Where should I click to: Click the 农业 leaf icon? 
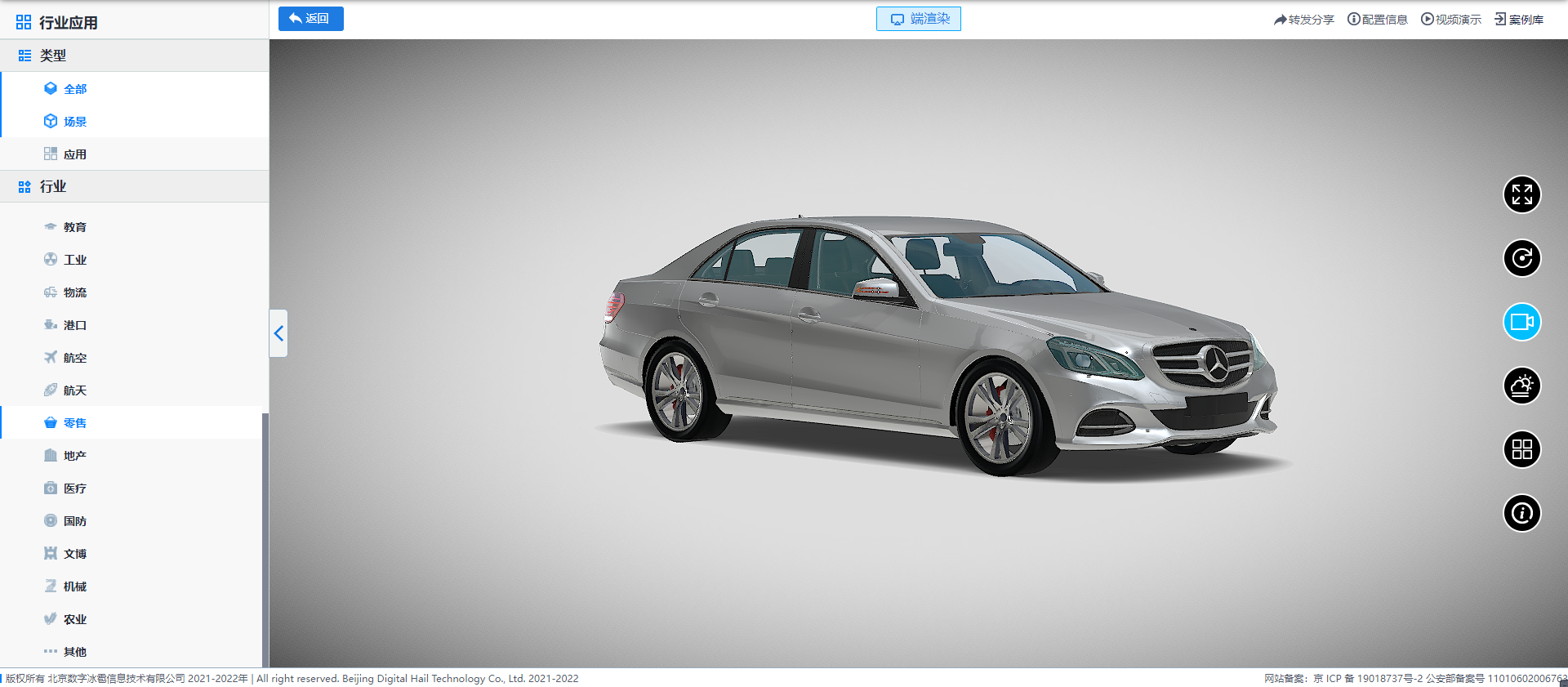51,618
